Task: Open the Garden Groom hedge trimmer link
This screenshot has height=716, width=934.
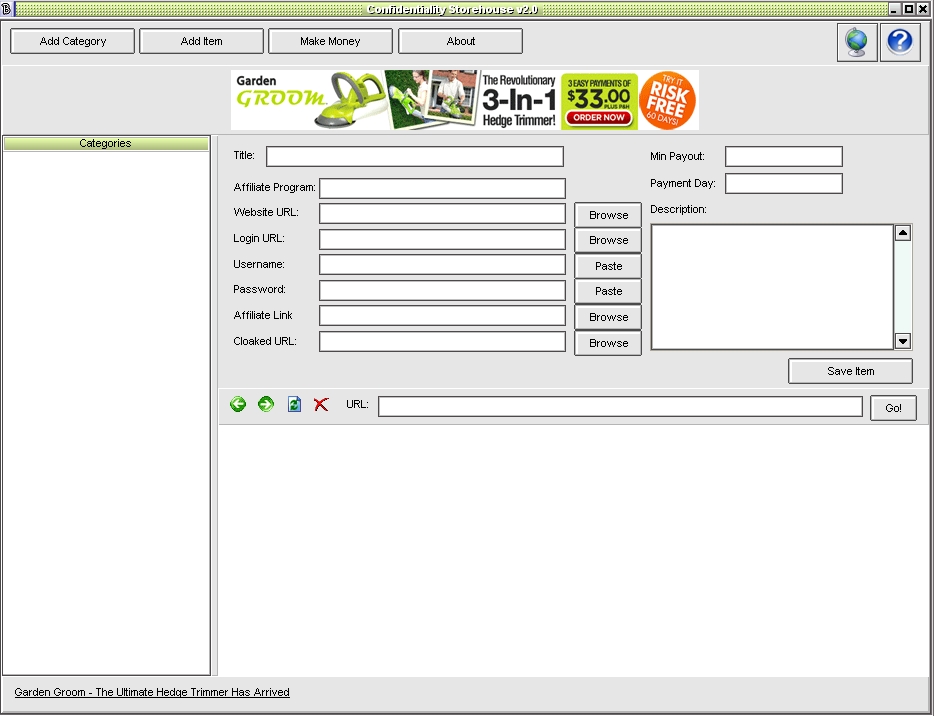Action: 152,692
